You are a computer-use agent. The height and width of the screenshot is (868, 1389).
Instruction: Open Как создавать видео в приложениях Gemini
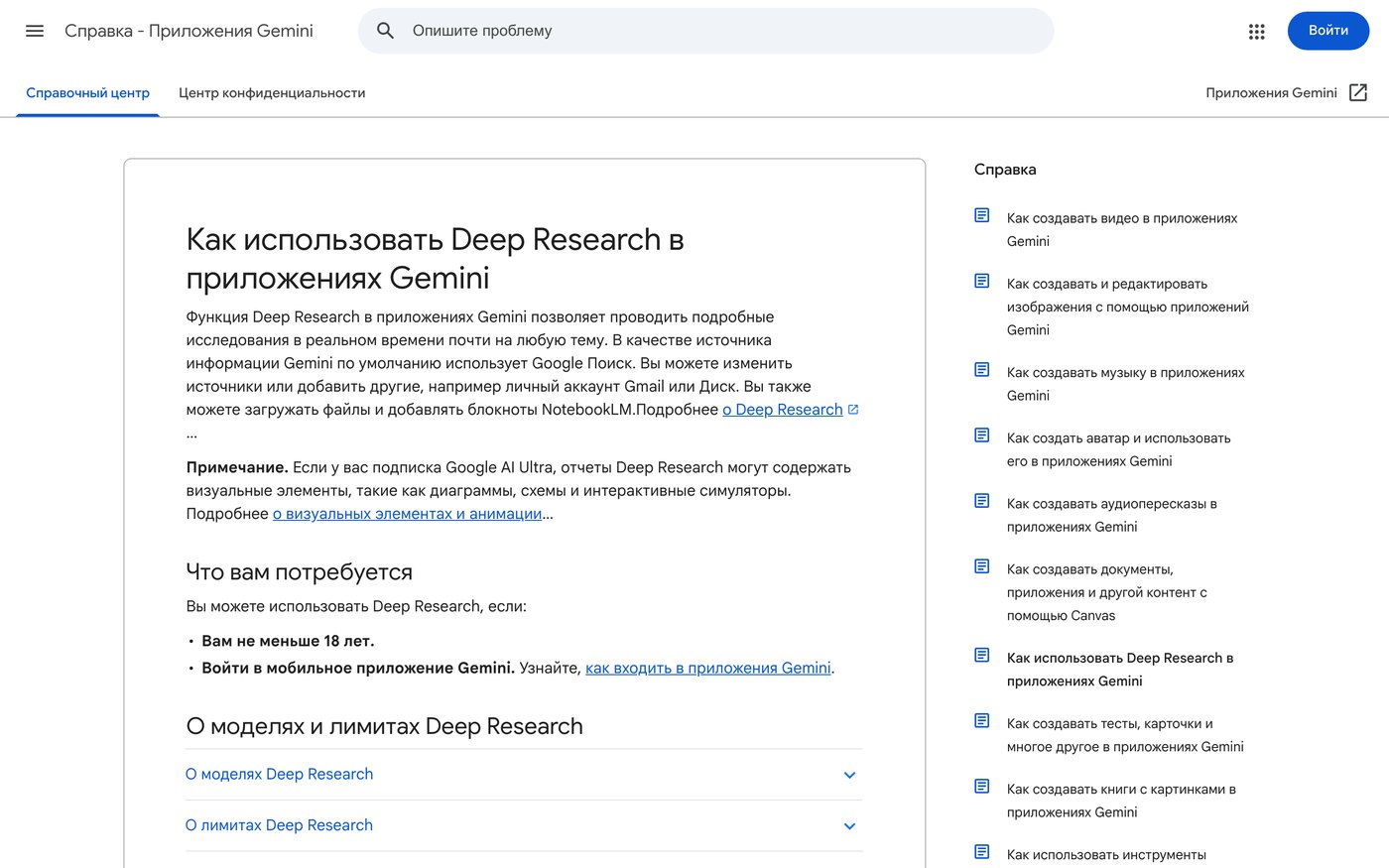click(x=1122, y=229)
